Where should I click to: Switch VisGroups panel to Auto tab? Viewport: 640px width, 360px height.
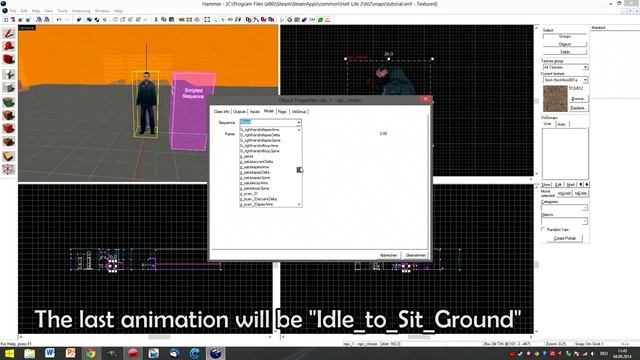pos(562,124)
